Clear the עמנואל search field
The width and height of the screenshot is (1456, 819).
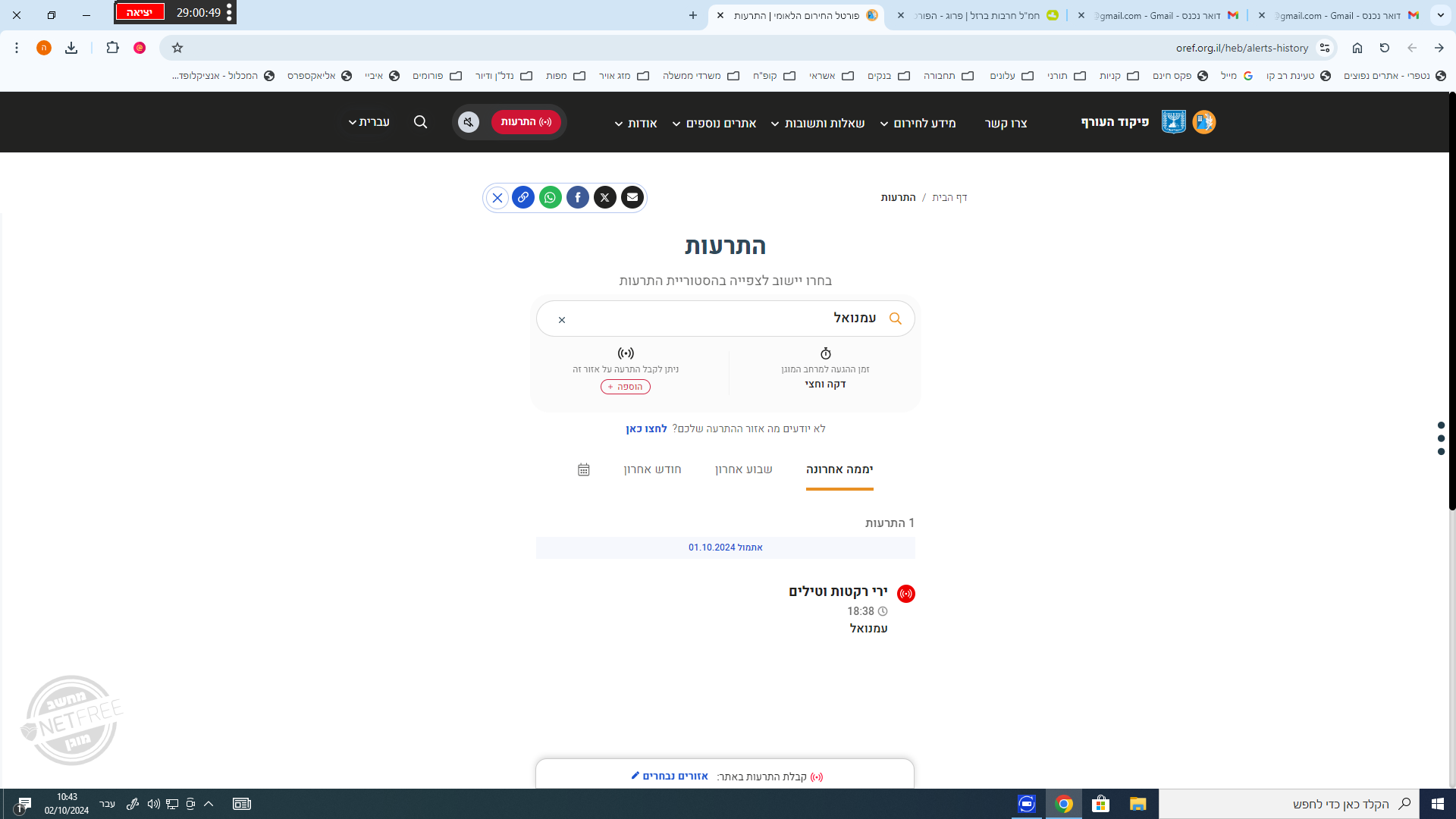coord(562,320)
